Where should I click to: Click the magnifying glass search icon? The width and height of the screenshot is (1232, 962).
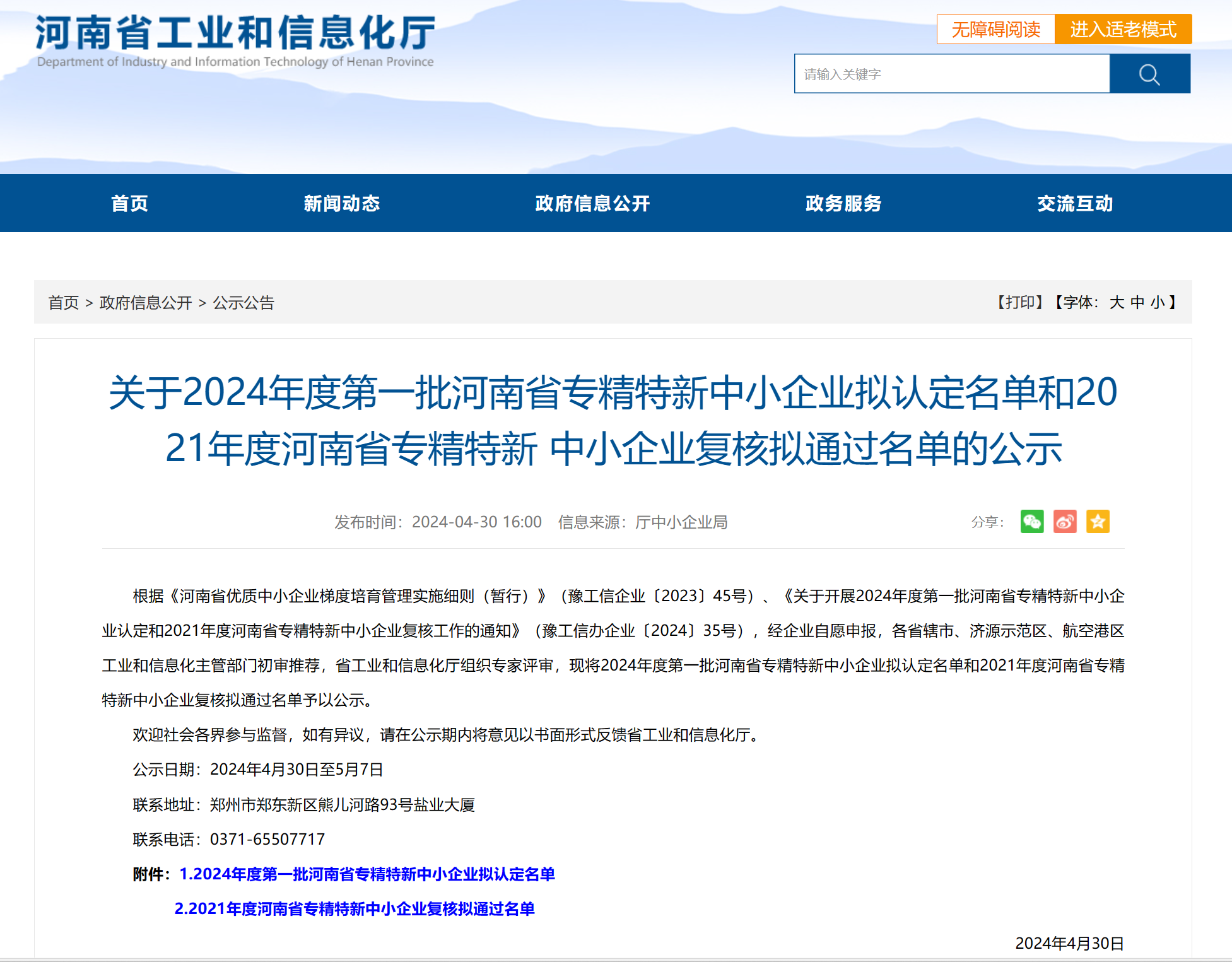pyautogui.click(x=1149, y=74)
